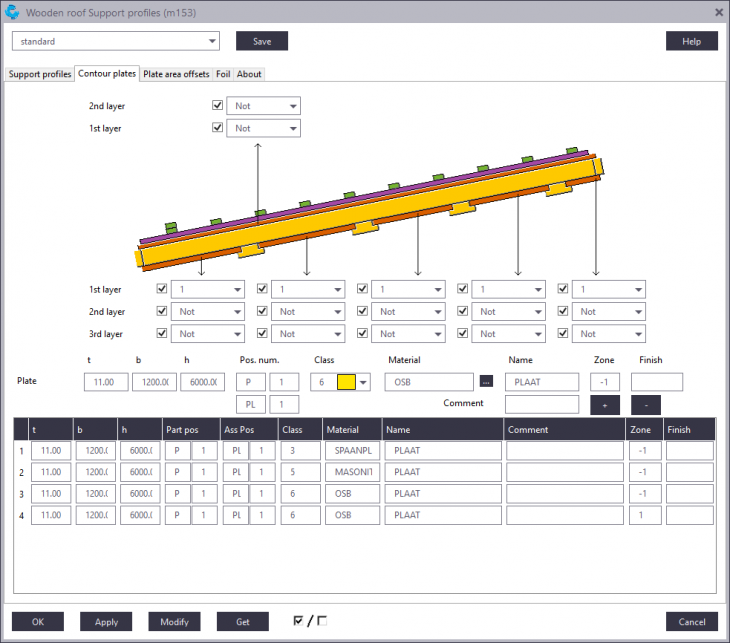Toggle the upper 2nd layer checkbox
The height and width of the screenshot is (643, 730).
pos(217,105)
